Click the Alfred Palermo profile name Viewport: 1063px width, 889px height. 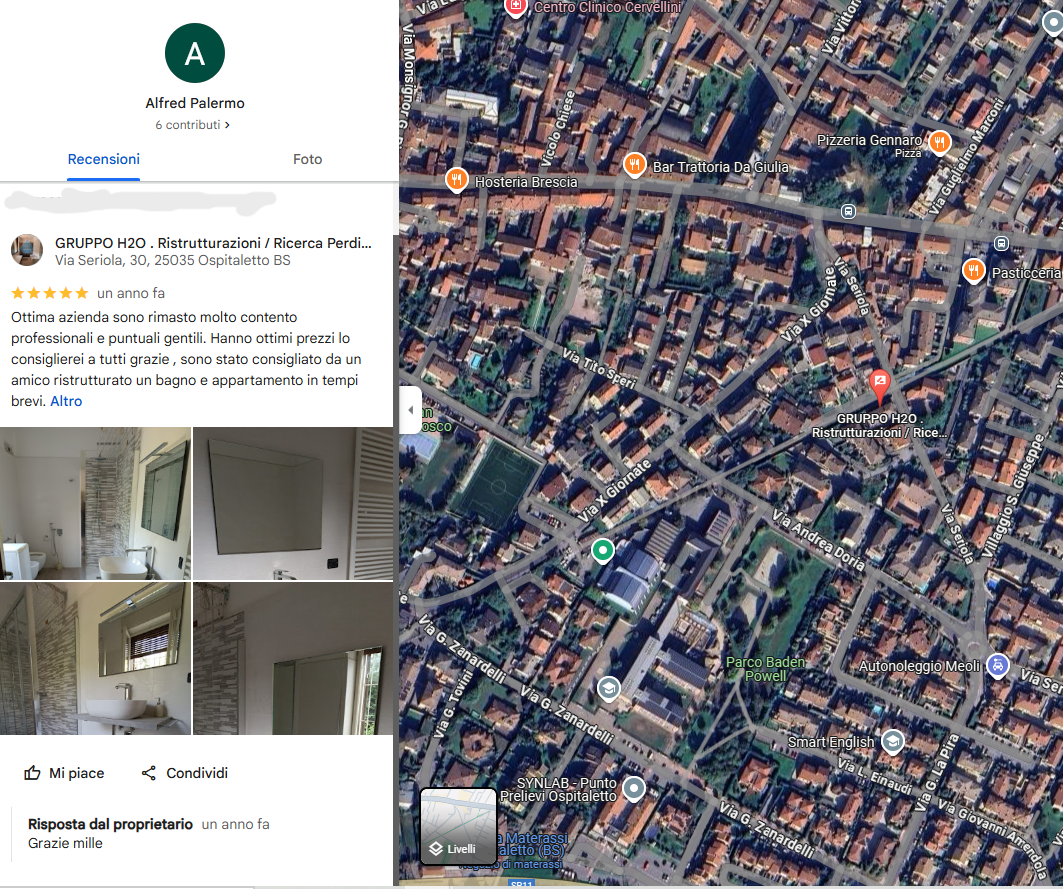[195, 103]
